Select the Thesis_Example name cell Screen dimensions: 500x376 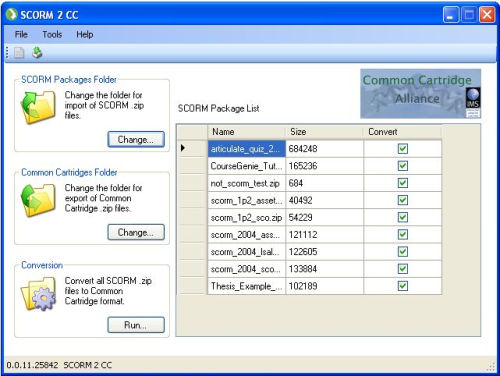(x=246, y=286)
